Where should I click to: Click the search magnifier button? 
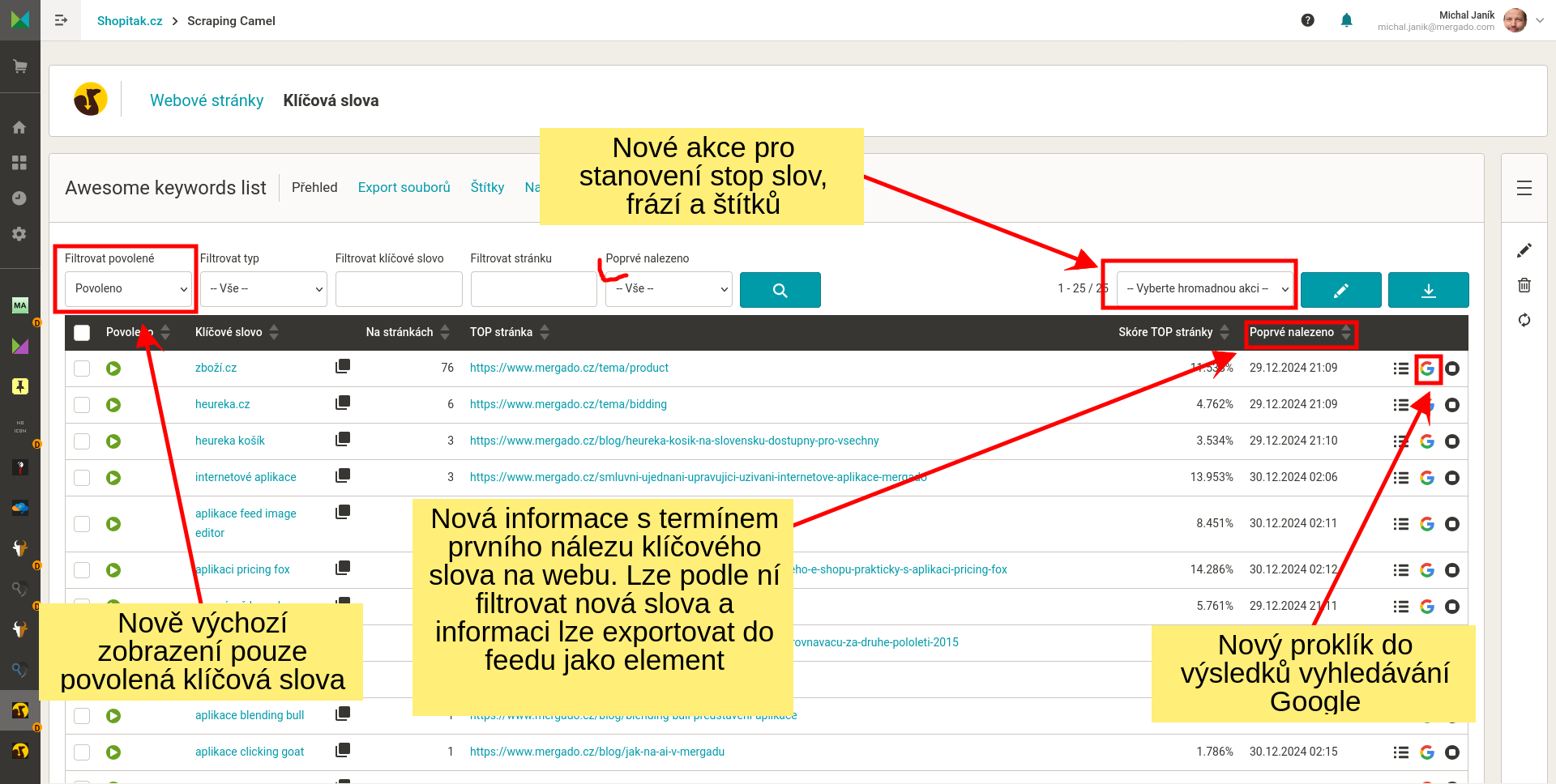point(780,290)
